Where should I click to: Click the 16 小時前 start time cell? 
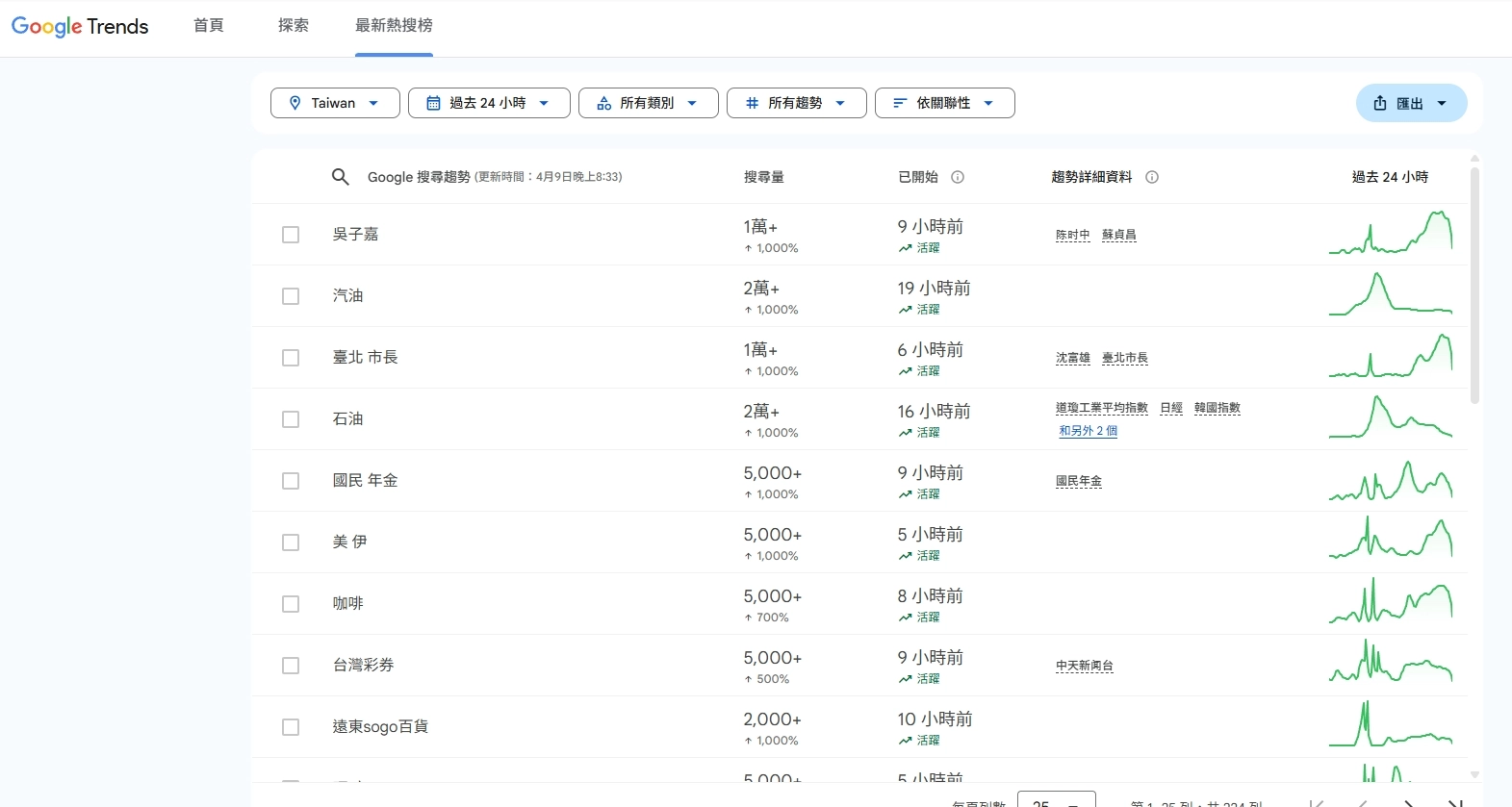click(x=935, y=412)
